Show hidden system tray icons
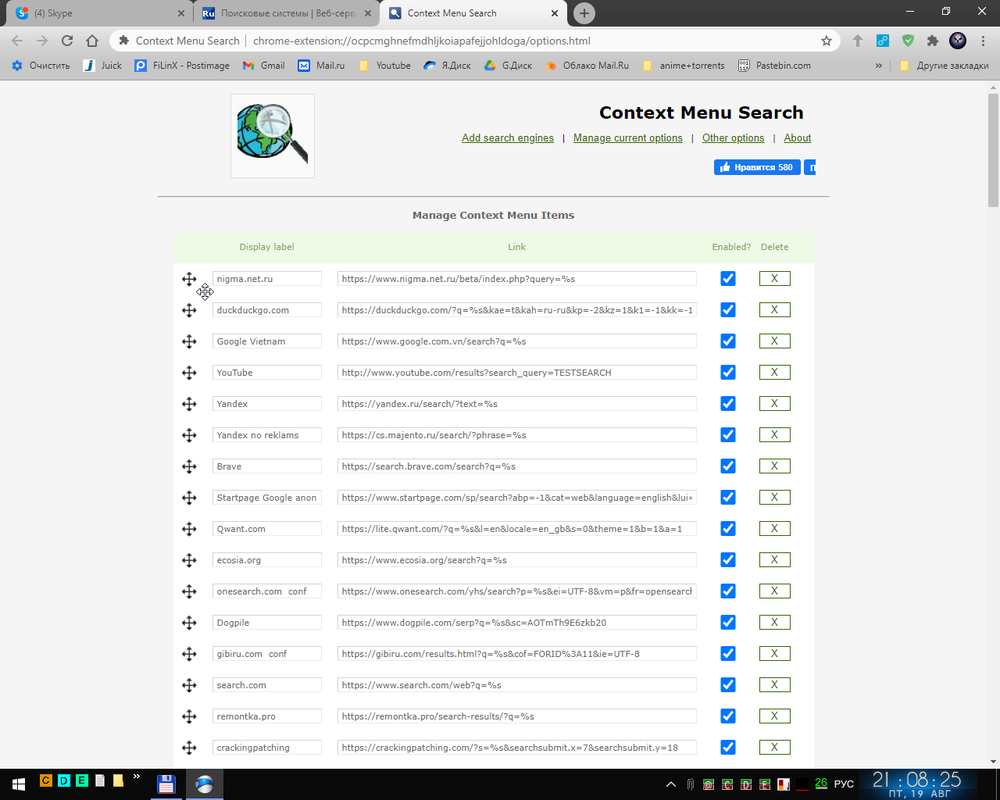Image resolution: width=1000 pixels, height=800 pixels. click(x=671, y=784)
